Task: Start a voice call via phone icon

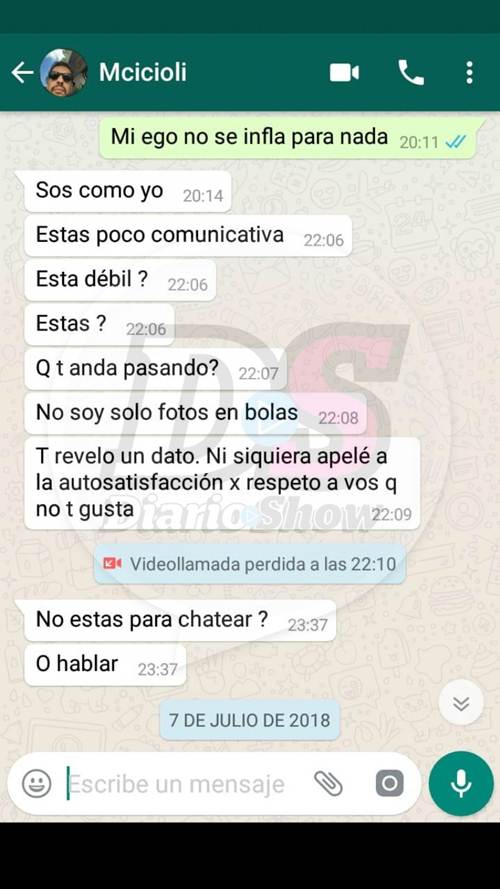Action: pos(411,73)
